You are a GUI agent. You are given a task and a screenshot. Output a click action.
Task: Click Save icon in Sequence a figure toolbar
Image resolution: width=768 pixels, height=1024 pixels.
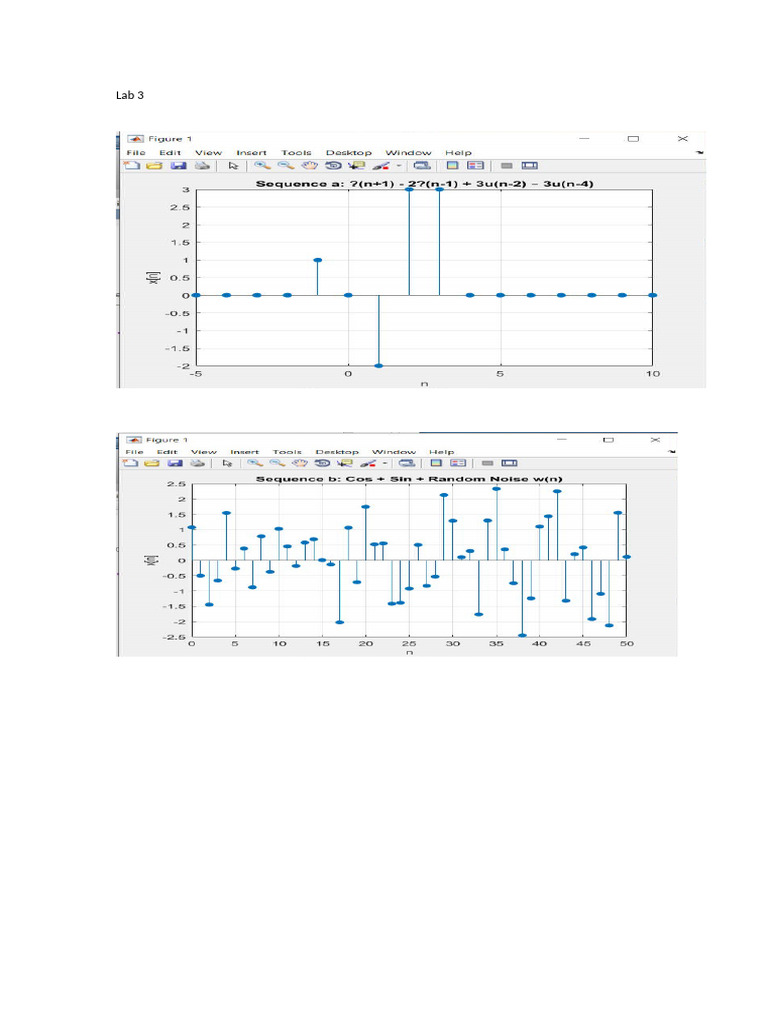tap(178, 166)
